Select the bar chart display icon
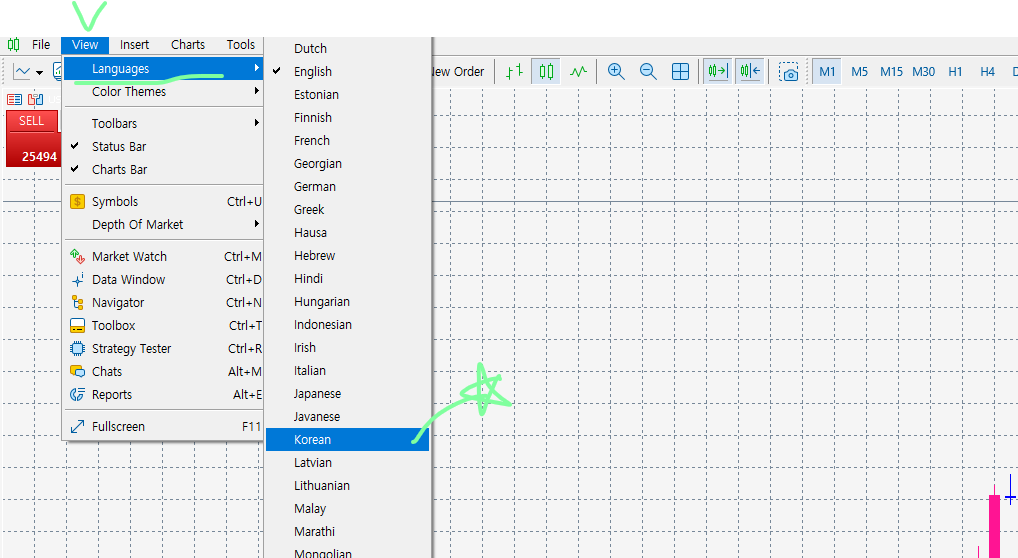 point(514,72)
